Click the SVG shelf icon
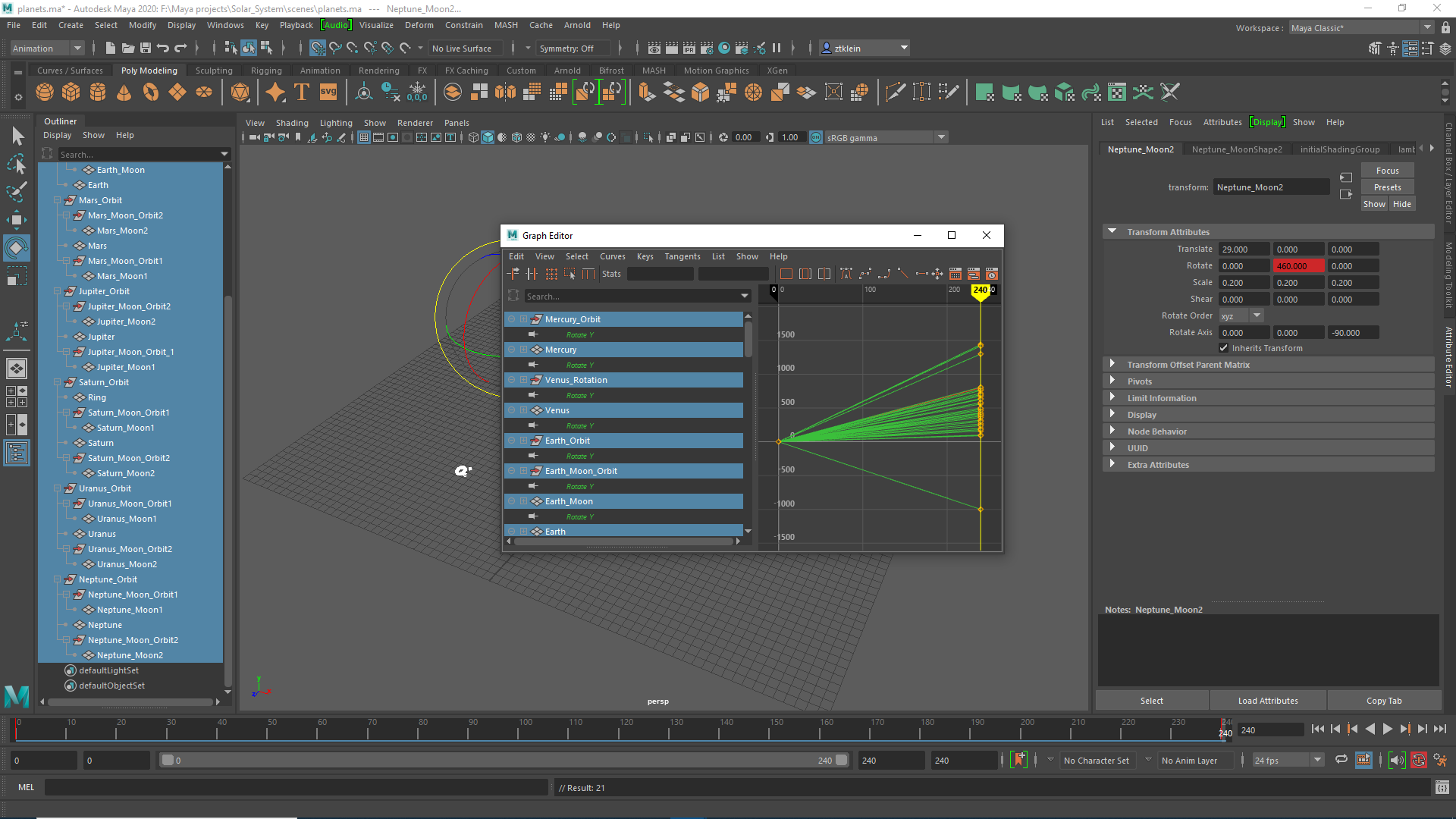Image resolution: width=1456 pixels, height=819 pixels. [328, 93]
